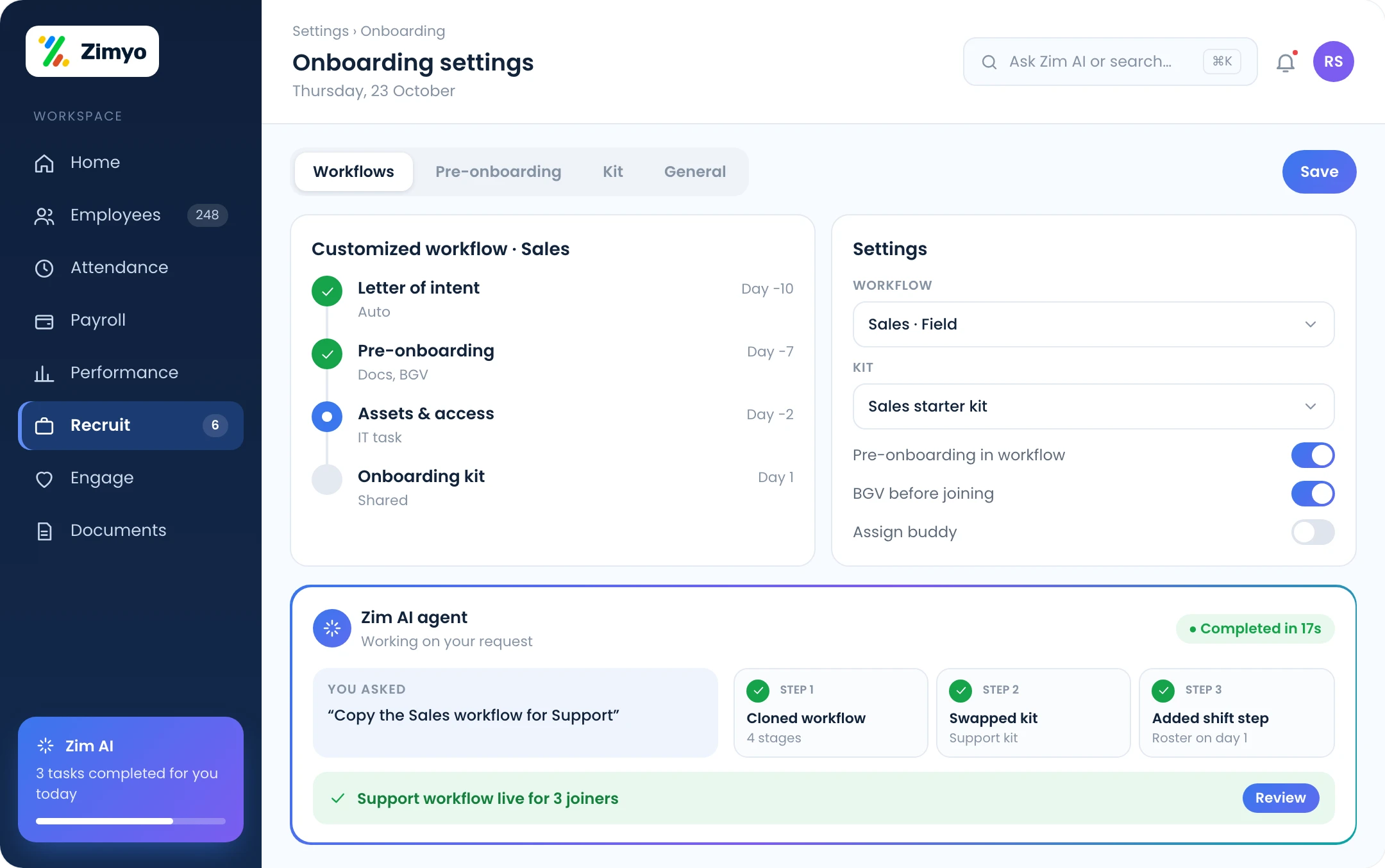Click Step 2 green check icon

[x=961, y=690]
